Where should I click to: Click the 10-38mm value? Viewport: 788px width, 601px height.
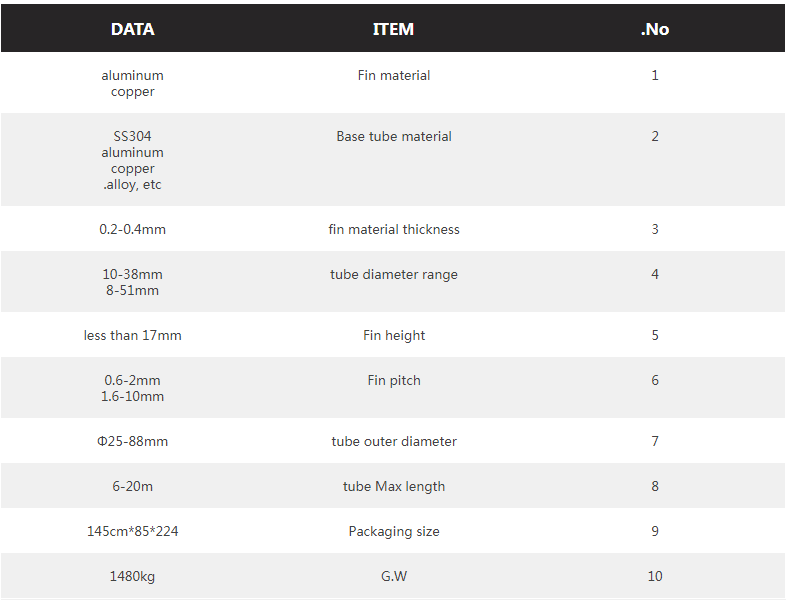[x=132, y=274]
